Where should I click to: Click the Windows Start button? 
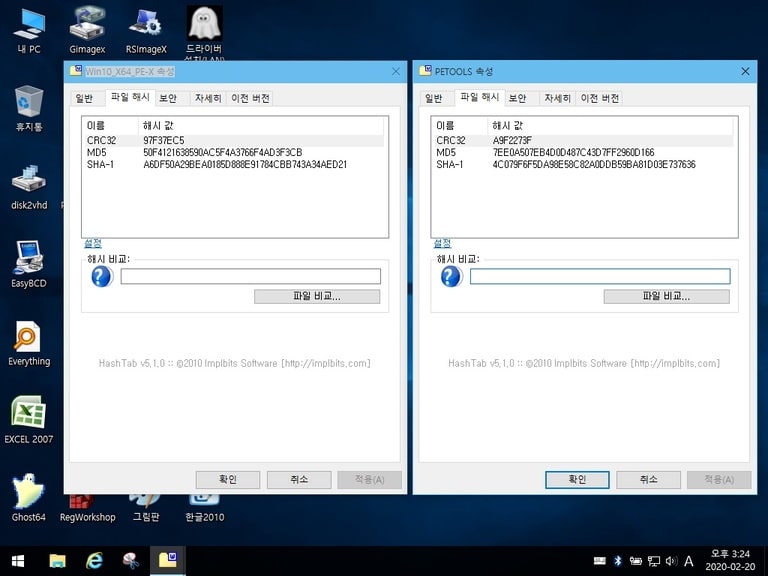[x=18, y=561]
